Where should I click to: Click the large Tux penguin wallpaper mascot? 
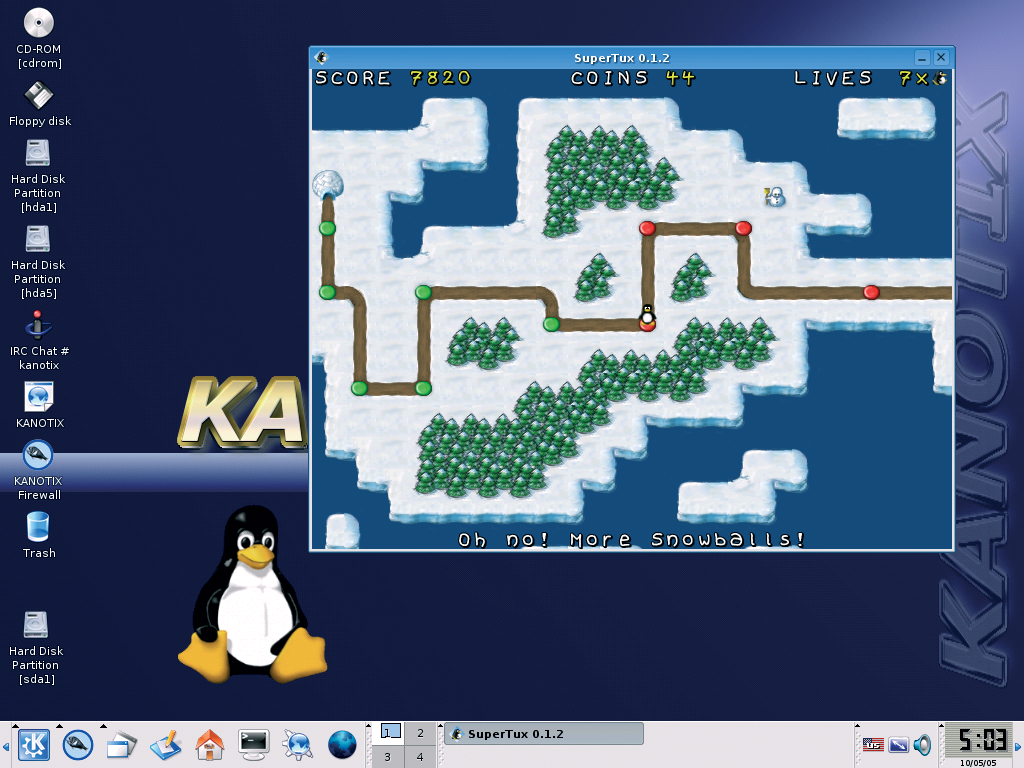(x=252, y=594)
